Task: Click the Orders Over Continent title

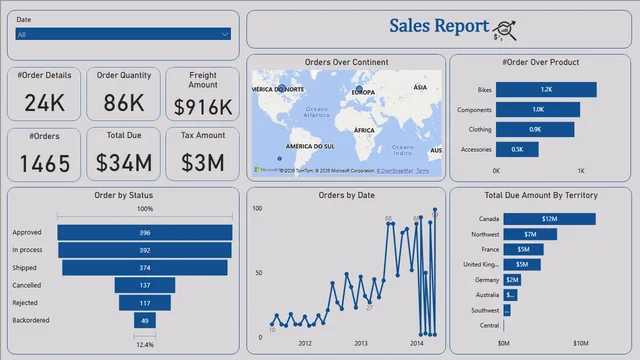Action: point(347,62)
